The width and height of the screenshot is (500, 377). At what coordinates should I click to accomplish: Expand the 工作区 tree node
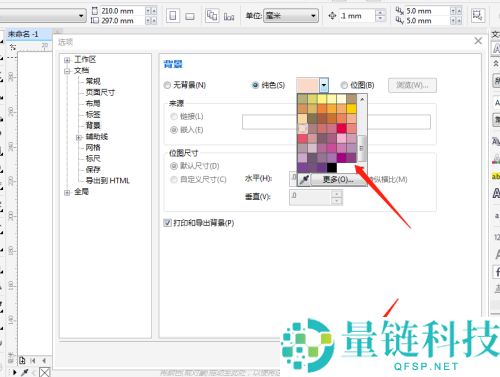coord(67,60)
